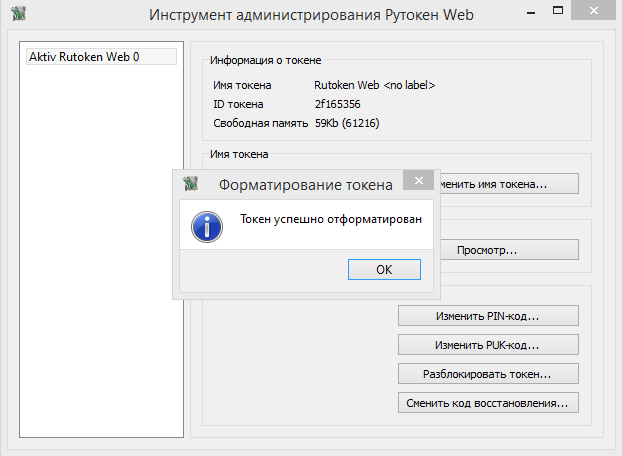Click the ID токена label
Image resolution: width=623 pixels, height=456 pixels.
pyautogui.click(x=238, y=104)
